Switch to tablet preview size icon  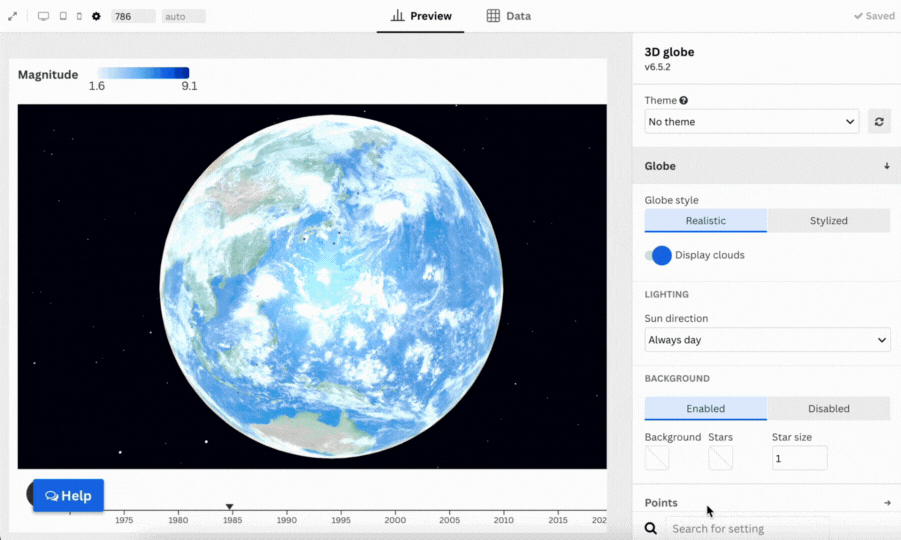pos(63,16)
